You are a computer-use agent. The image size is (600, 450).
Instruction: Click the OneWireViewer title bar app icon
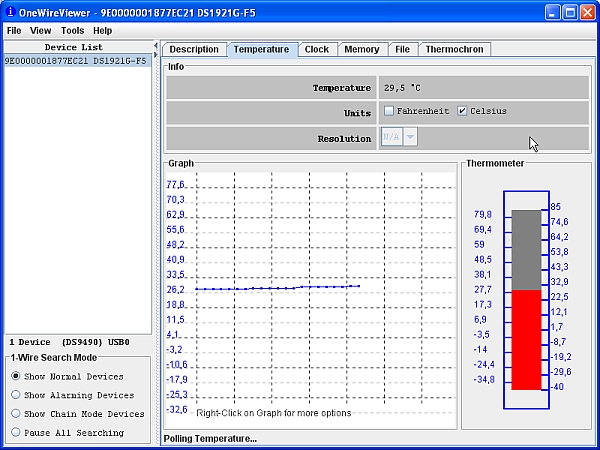(10, 11)
